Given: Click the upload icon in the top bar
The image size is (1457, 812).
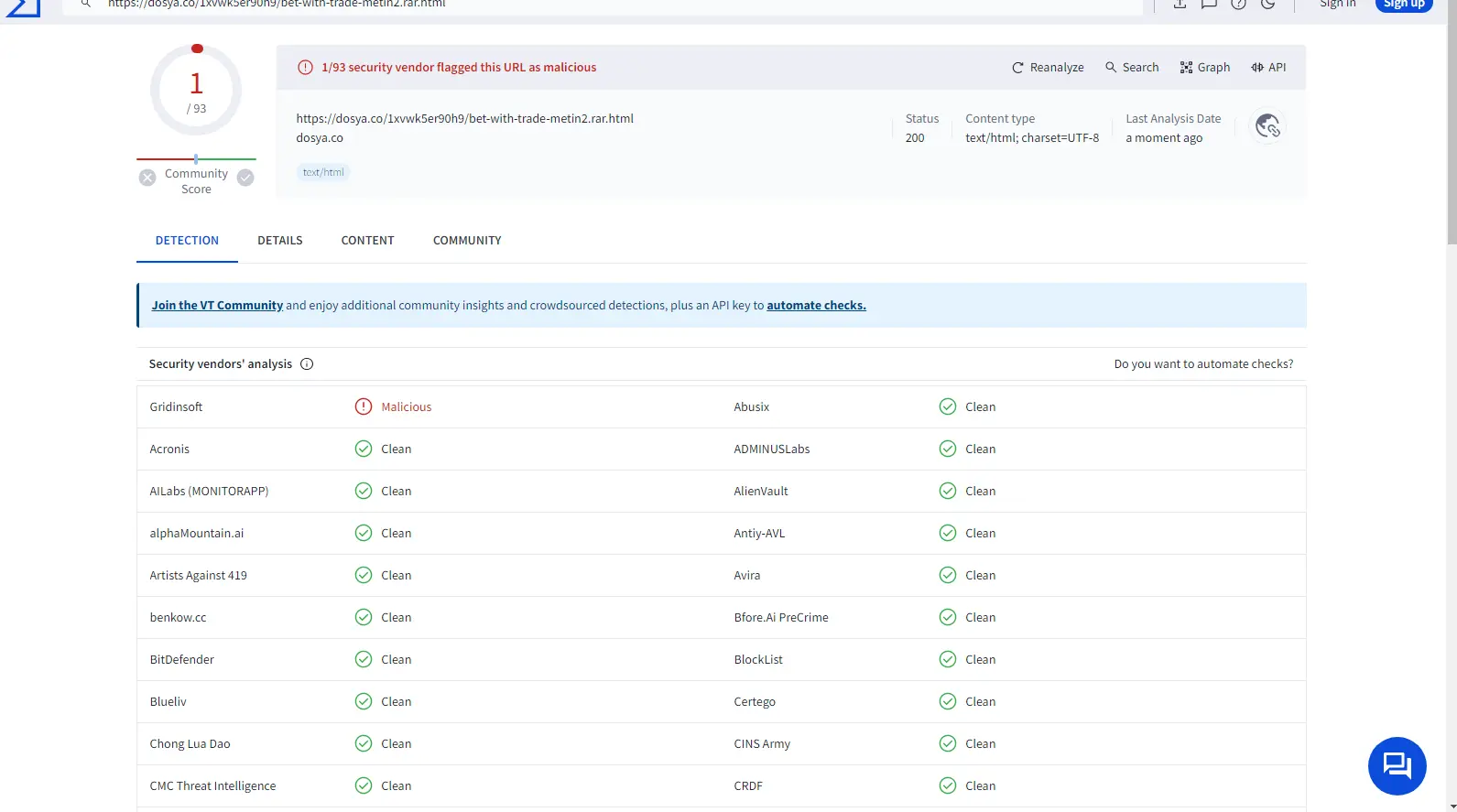Looking at the screenshot, I should click(x=1180, y=4).
